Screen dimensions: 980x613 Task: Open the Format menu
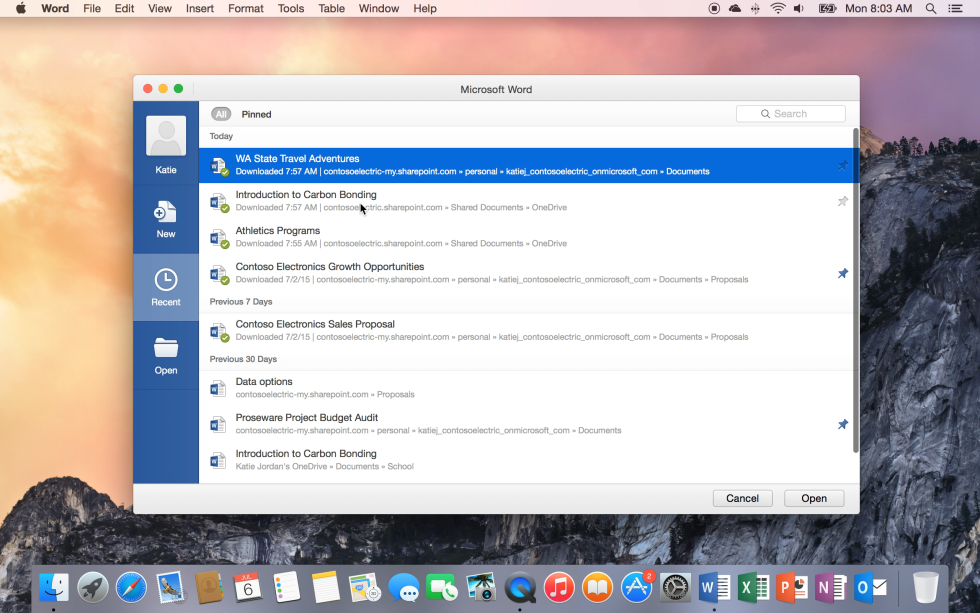coord(245,8)
